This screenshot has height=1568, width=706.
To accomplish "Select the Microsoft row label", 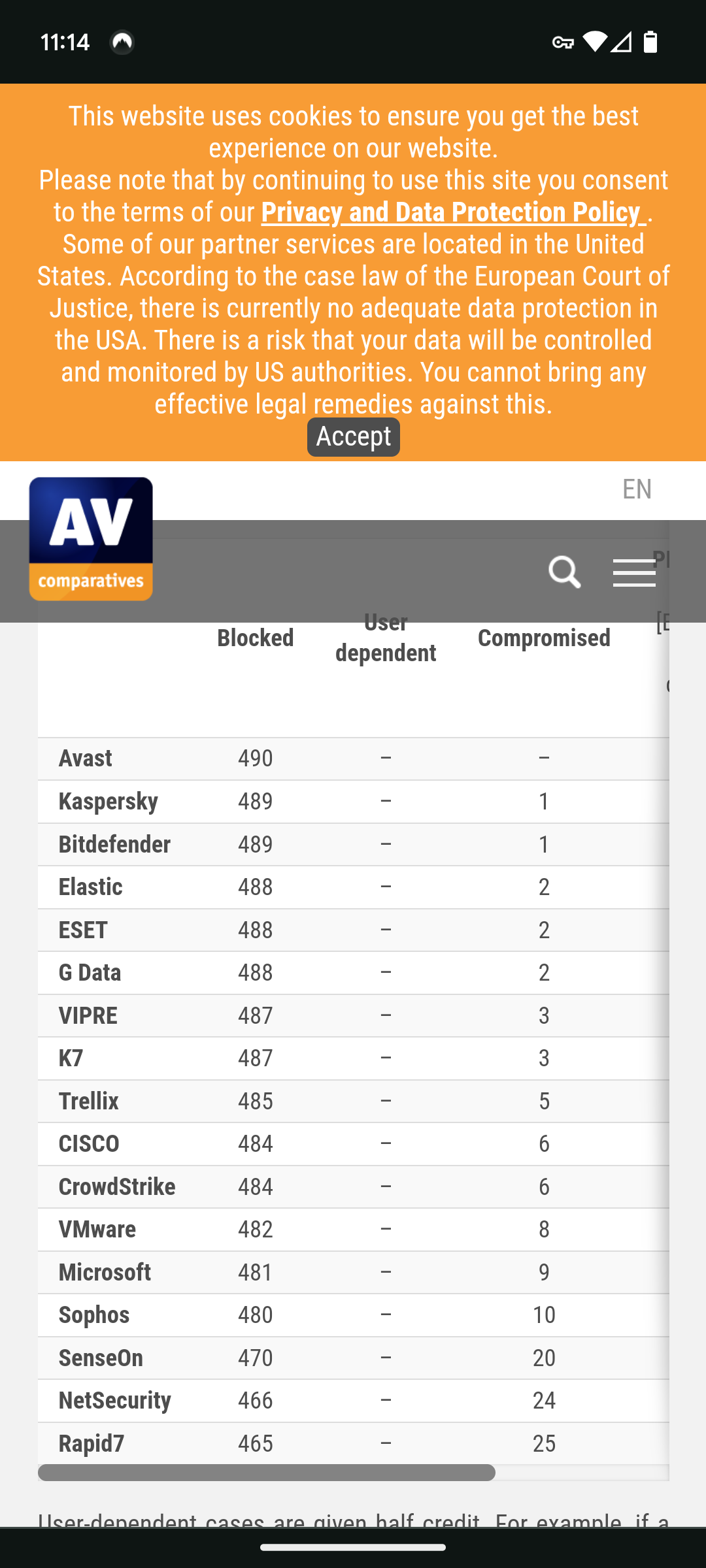I will [x=105, y=1272].
